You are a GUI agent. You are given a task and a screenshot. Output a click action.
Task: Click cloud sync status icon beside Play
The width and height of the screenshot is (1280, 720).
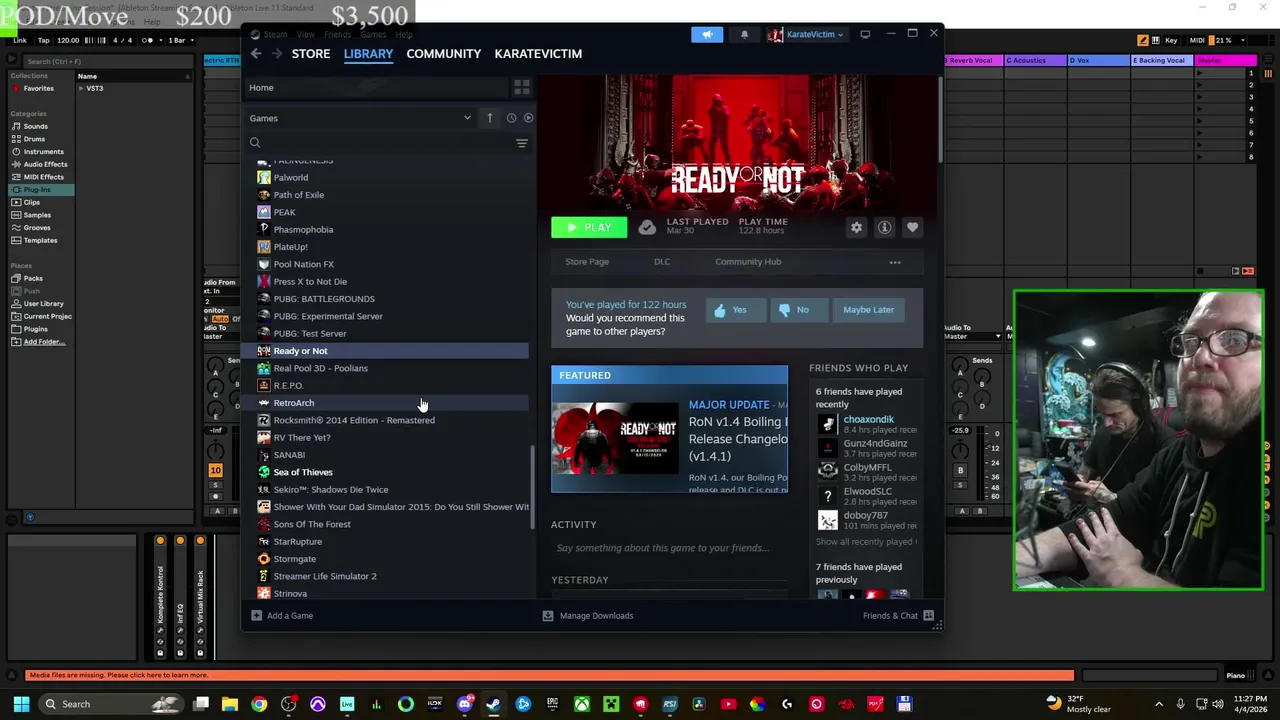(x=647, y=228)
